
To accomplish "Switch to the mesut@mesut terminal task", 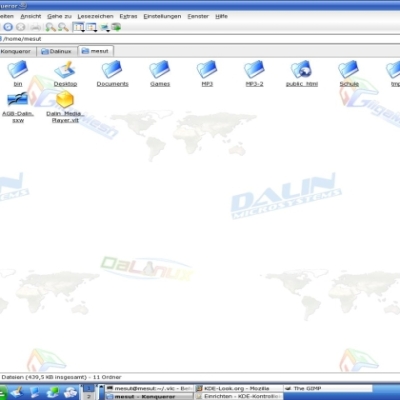I will coord(149,388).
